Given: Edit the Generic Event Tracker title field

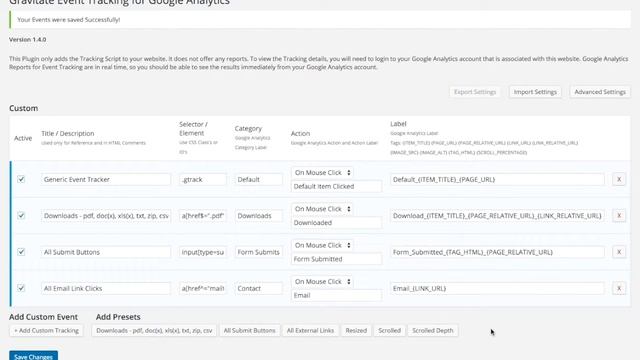Looking at the screenshot, I should click(106, 179).
